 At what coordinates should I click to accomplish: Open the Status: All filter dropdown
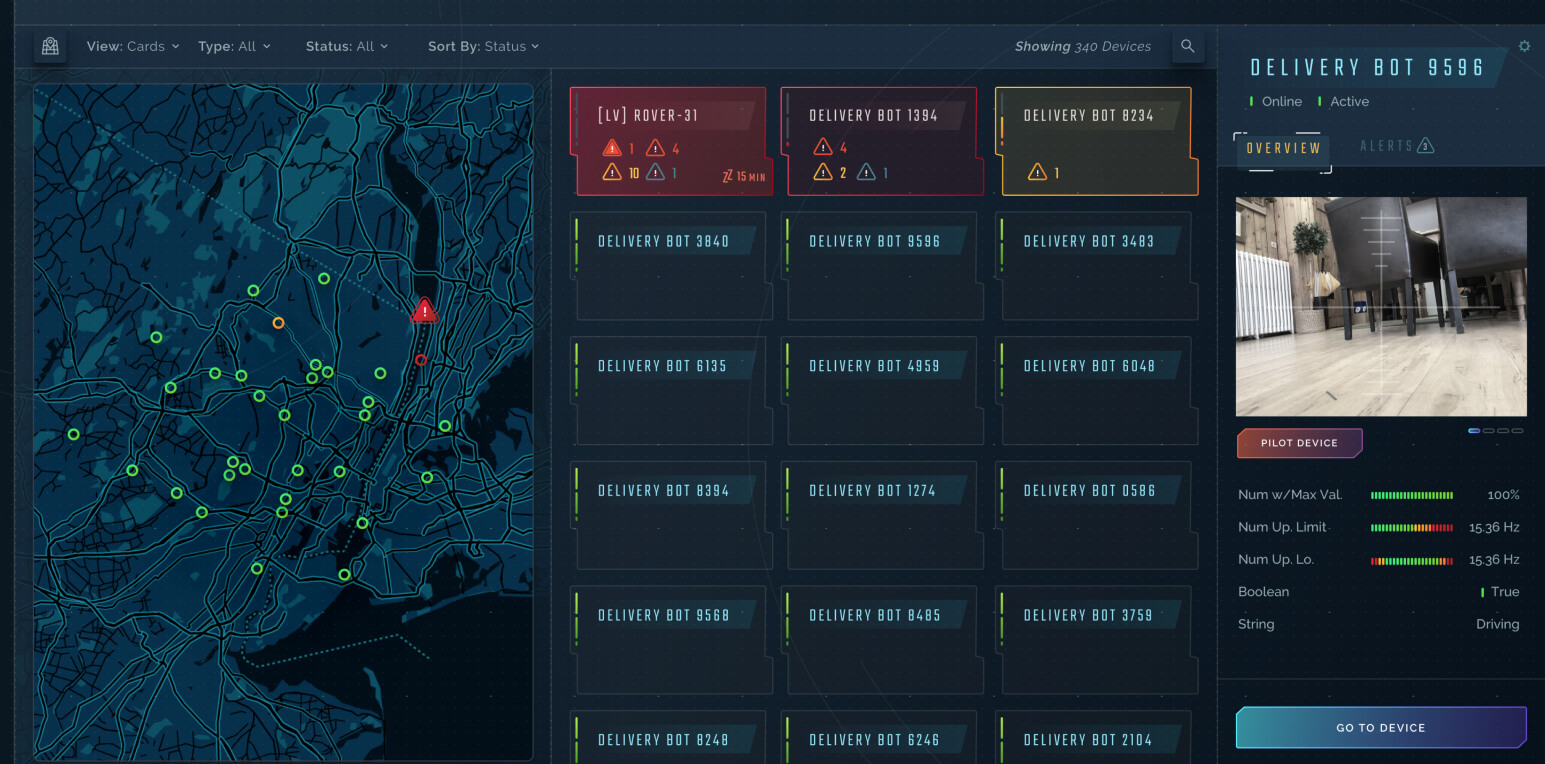click(x=347, y=46)
